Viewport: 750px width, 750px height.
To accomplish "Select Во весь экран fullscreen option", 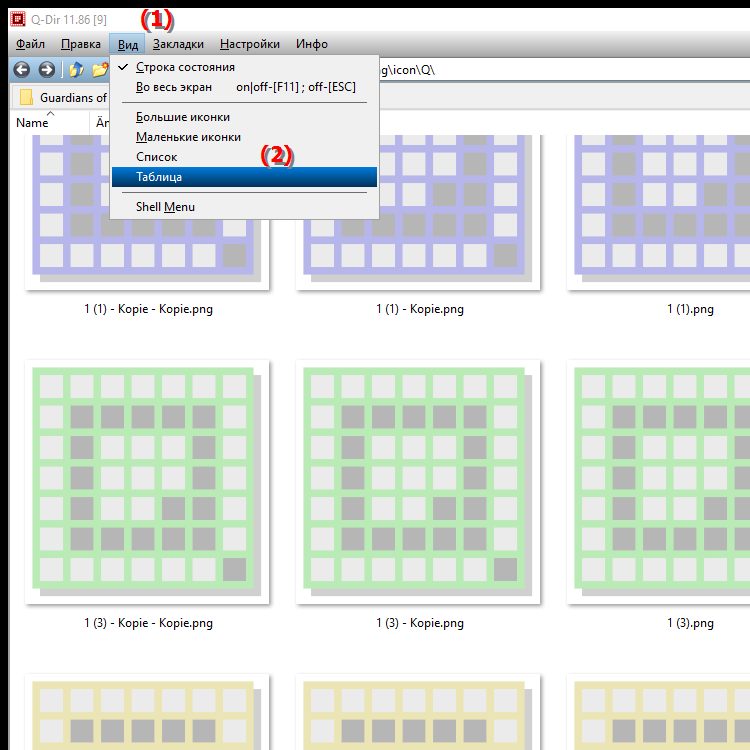I will point(244,87).
